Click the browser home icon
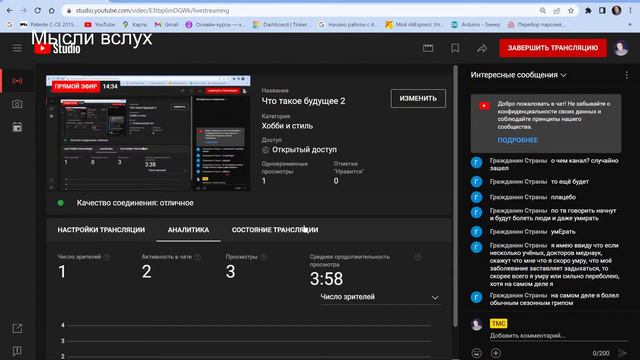Viewport: 640px width, 360px height. pos(51,11)
